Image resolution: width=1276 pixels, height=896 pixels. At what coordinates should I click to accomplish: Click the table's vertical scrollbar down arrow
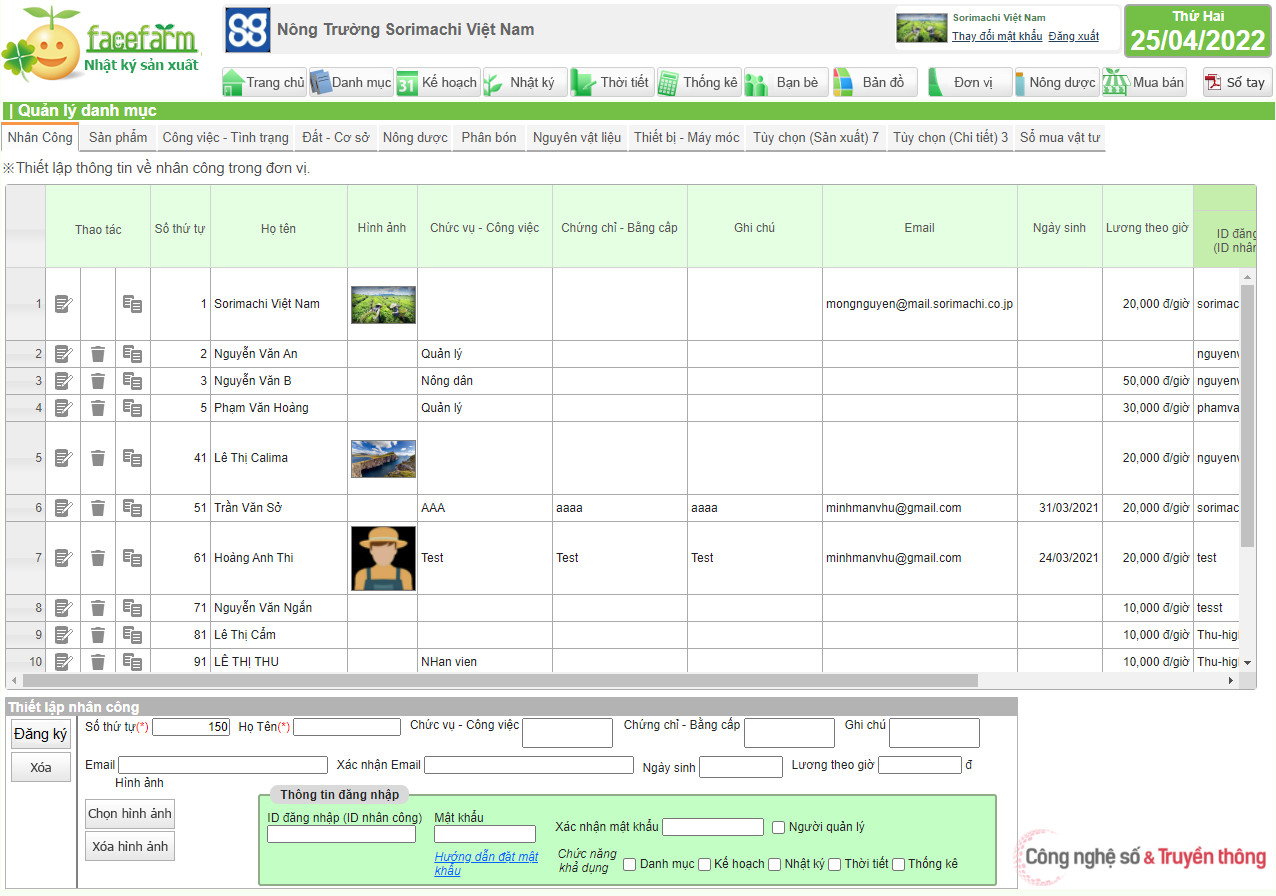click(x=1246, y=662)
